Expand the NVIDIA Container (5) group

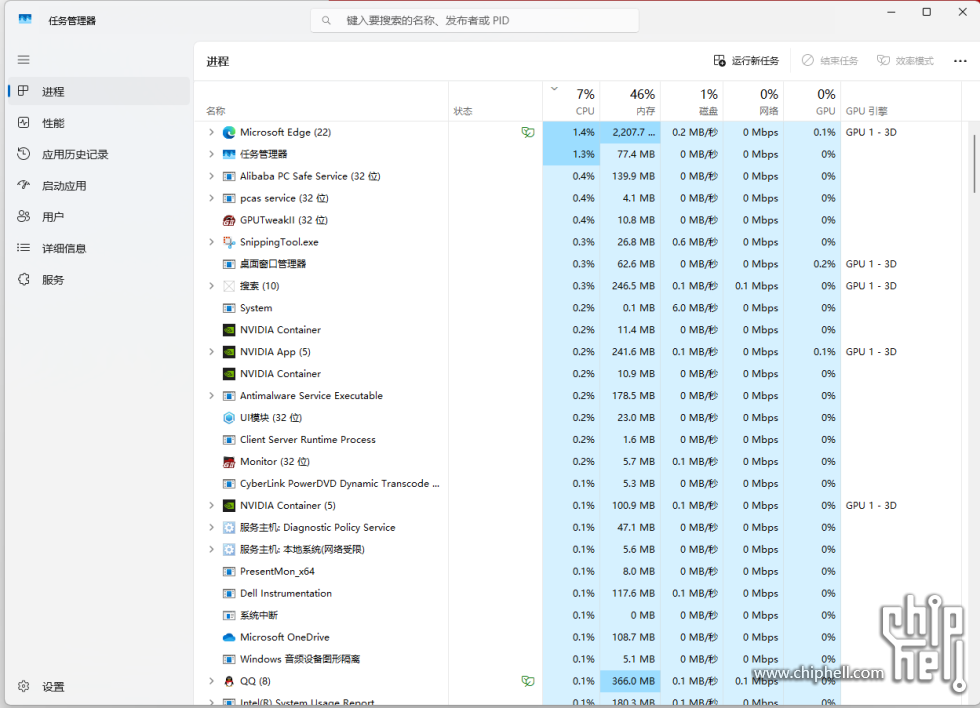pos(211,506)
